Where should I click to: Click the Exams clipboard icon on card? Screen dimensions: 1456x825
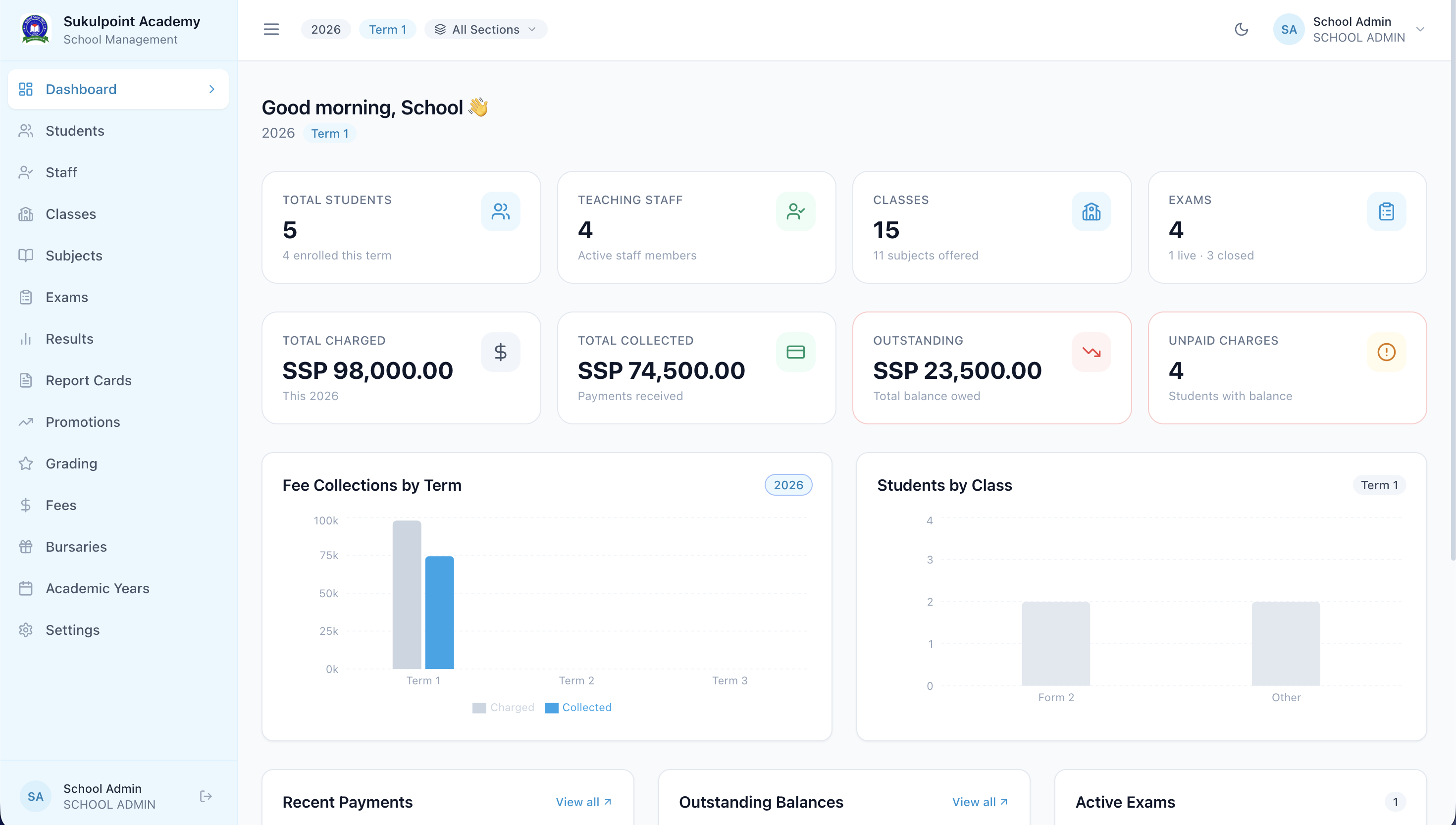click(x=1386, y=211)
